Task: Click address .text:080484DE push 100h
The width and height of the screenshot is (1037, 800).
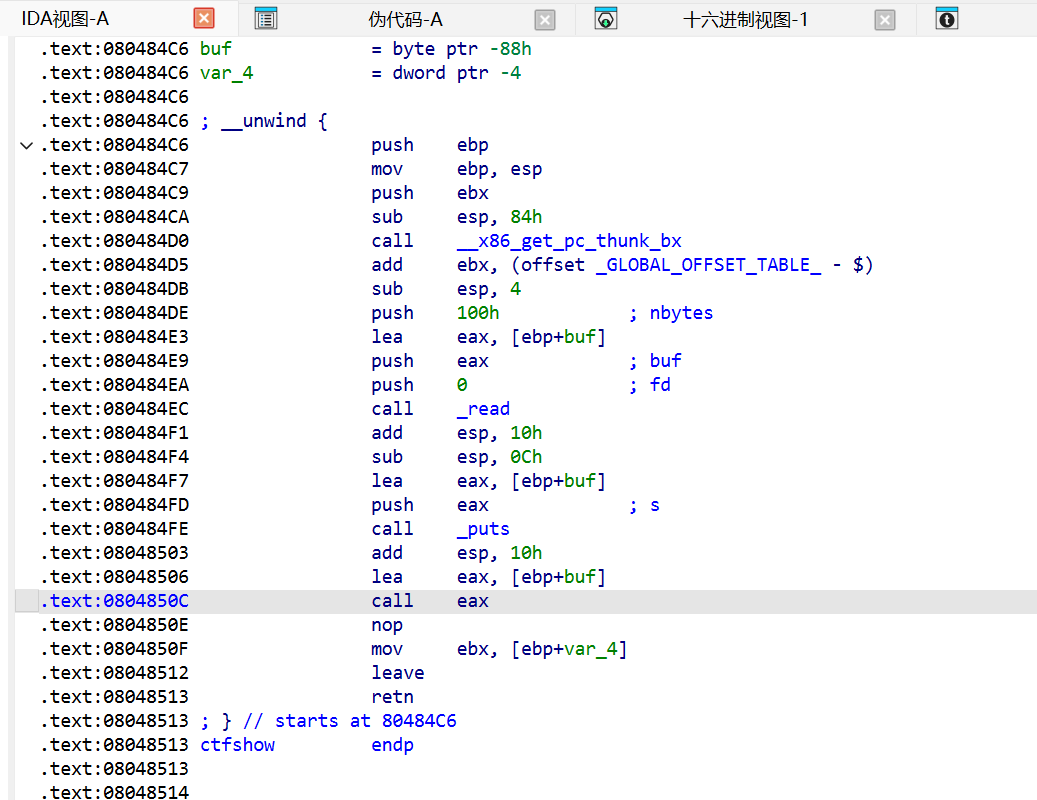Action: 114,313
